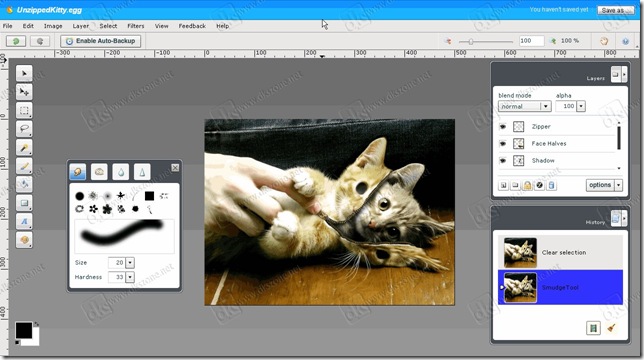This screenshot has width=644, height=360.
Task: Swap foreground and background colors
Action: coord(36,324)
